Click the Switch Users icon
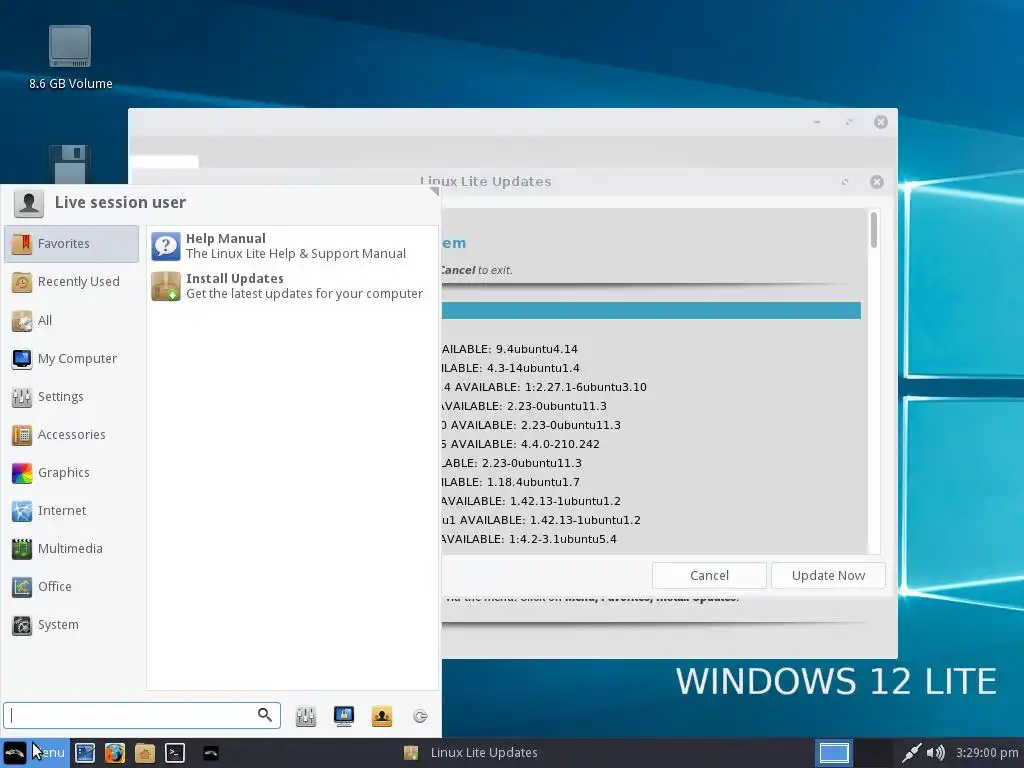Viewport: 1024px width, 768px height. tap(382, 716)
